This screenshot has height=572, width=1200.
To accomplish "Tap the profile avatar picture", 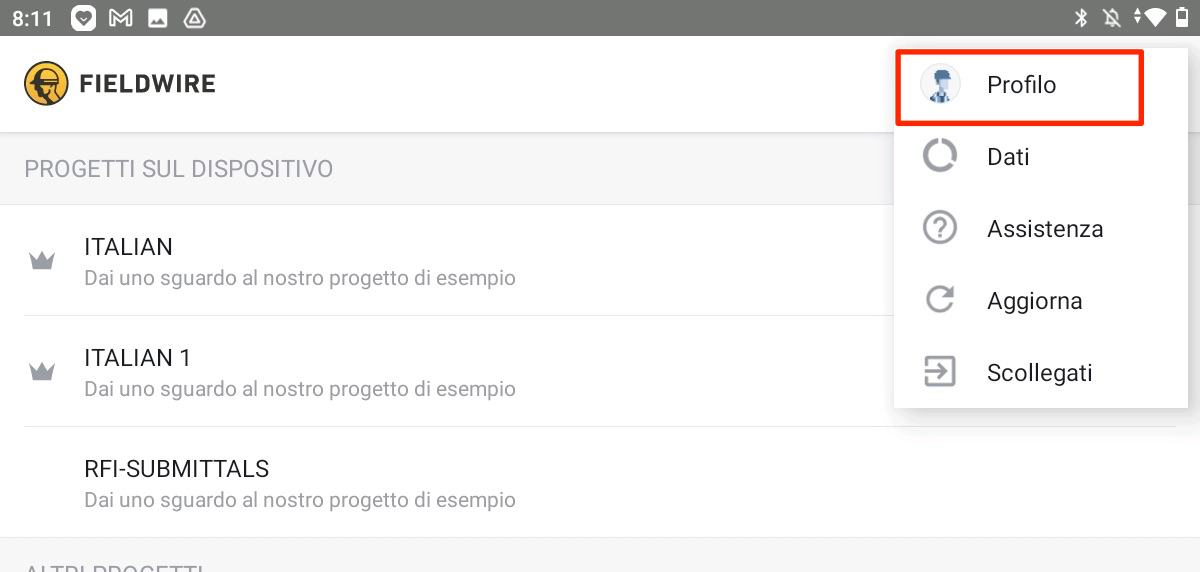I will pos(940,84).
